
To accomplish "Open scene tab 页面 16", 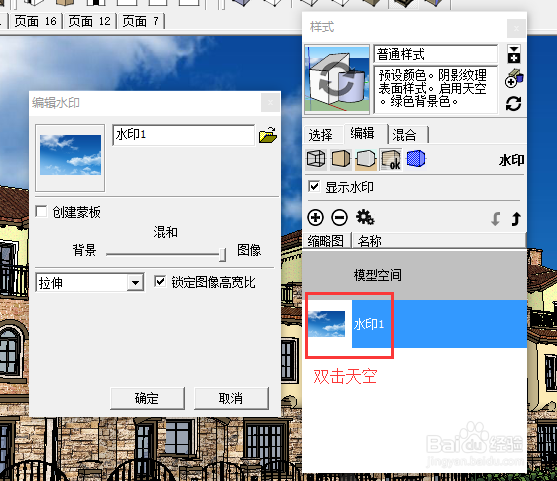I will (36, 21).
